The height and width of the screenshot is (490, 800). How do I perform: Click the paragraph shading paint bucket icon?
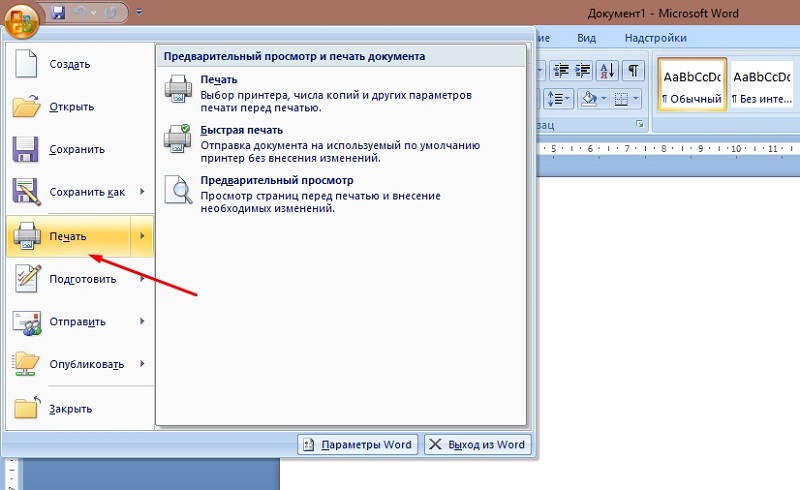[588, 98]
